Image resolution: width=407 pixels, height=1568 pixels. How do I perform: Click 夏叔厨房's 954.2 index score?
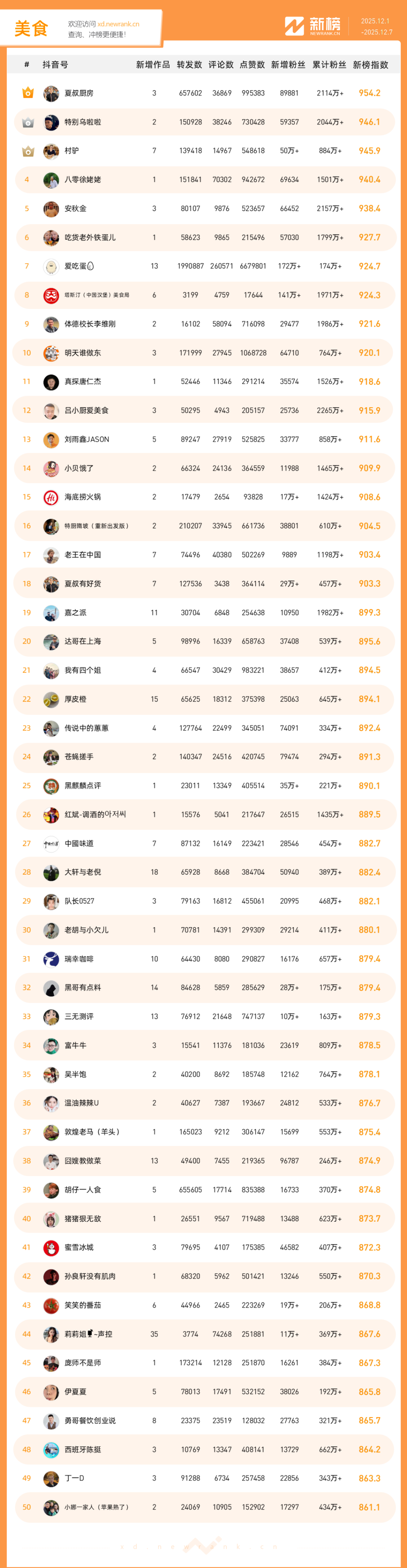click(369, 93)
